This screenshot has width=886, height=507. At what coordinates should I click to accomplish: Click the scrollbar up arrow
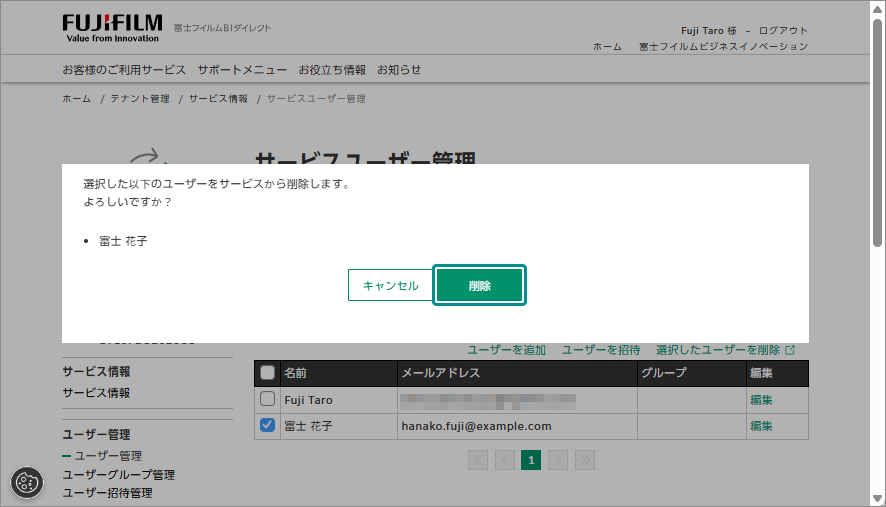click(x=877, y=10)
